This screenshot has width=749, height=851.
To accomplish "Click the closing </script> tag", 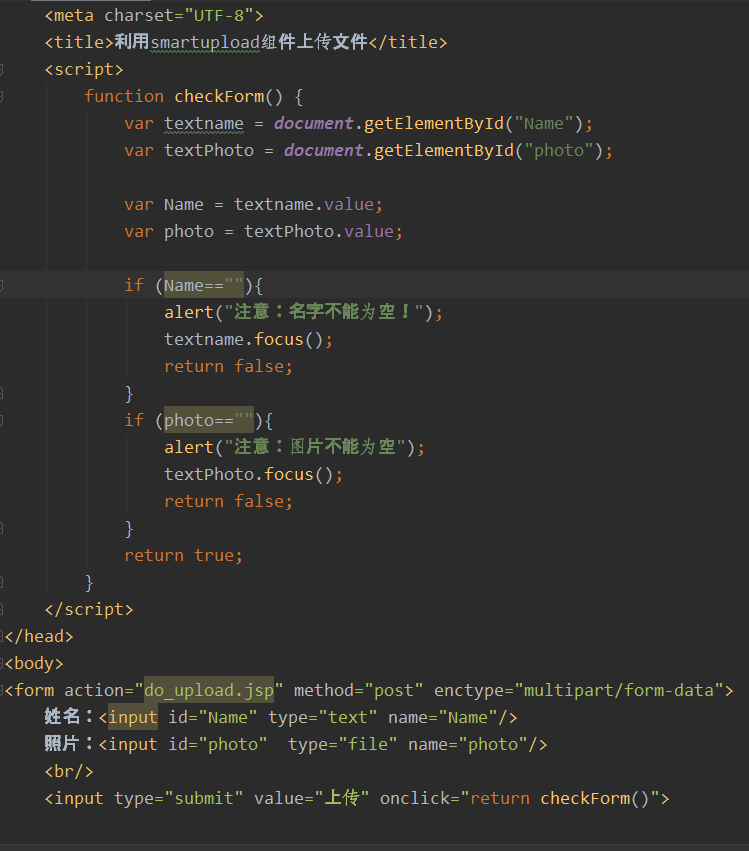I will click(89, 609).
